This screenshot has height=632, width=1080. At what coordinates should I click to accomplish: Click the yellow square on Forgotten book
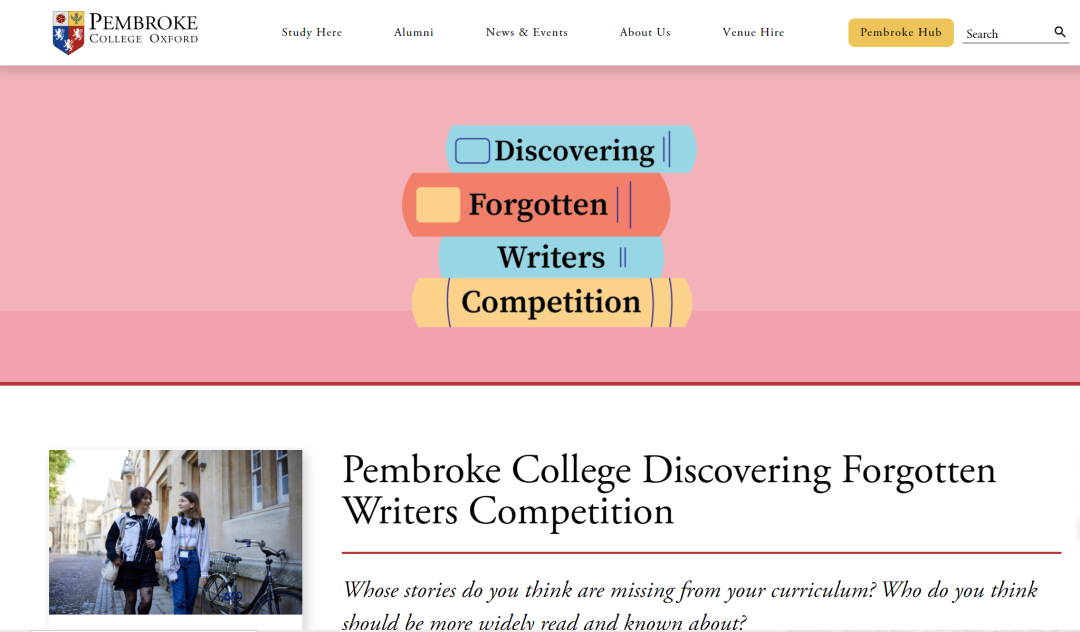tap(438, 204)
